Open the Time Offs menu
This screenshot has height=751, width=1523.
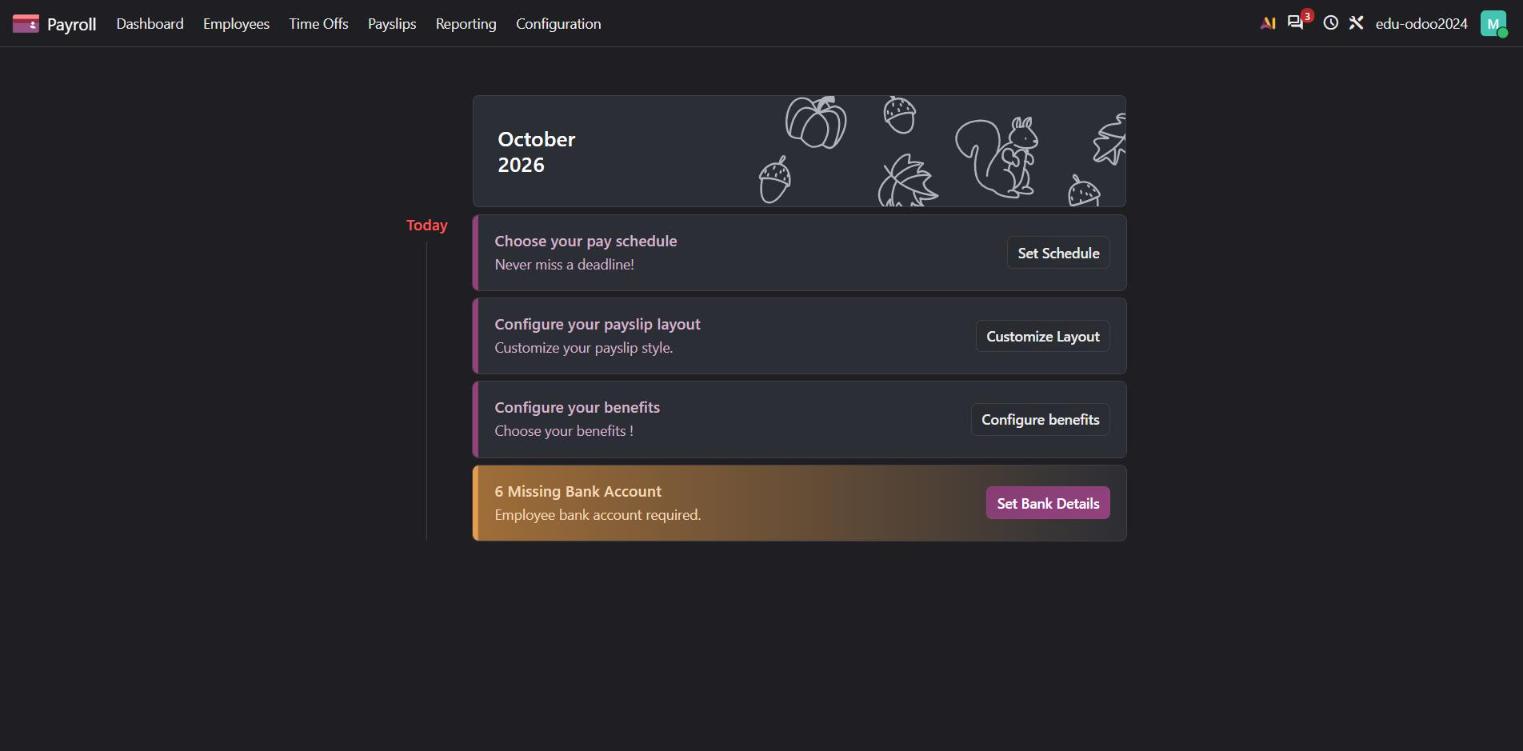tap(319, 23)
